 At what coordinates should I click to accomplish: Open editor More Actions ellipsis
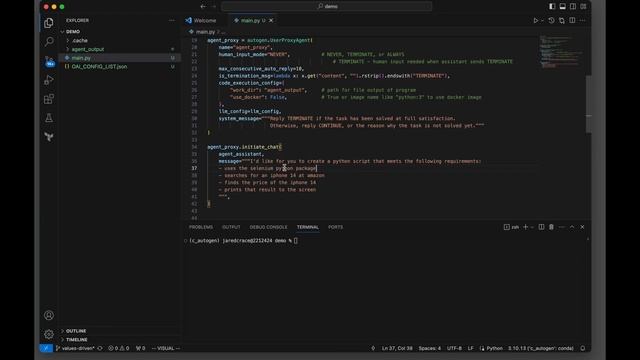(582, 20)
